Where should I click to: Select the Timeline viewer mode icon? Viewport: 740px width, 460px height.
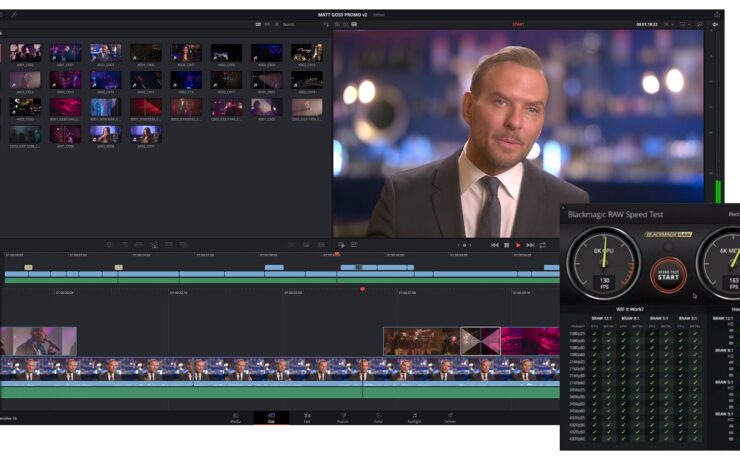(x=354, y=24)
